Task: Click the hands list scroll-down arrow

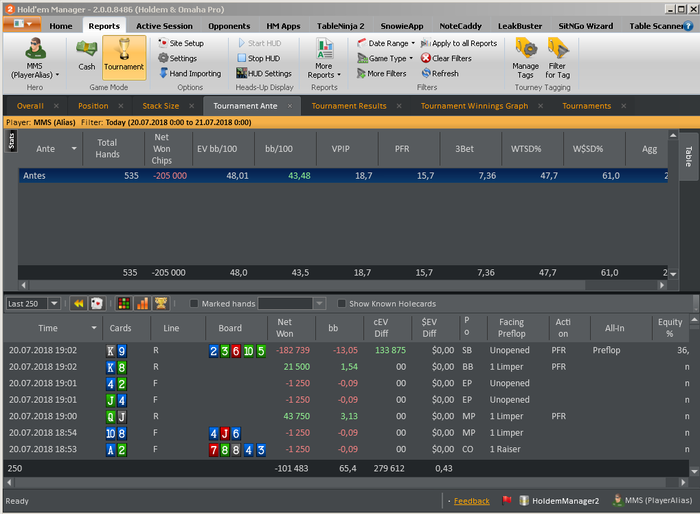Action: (694, 471)
